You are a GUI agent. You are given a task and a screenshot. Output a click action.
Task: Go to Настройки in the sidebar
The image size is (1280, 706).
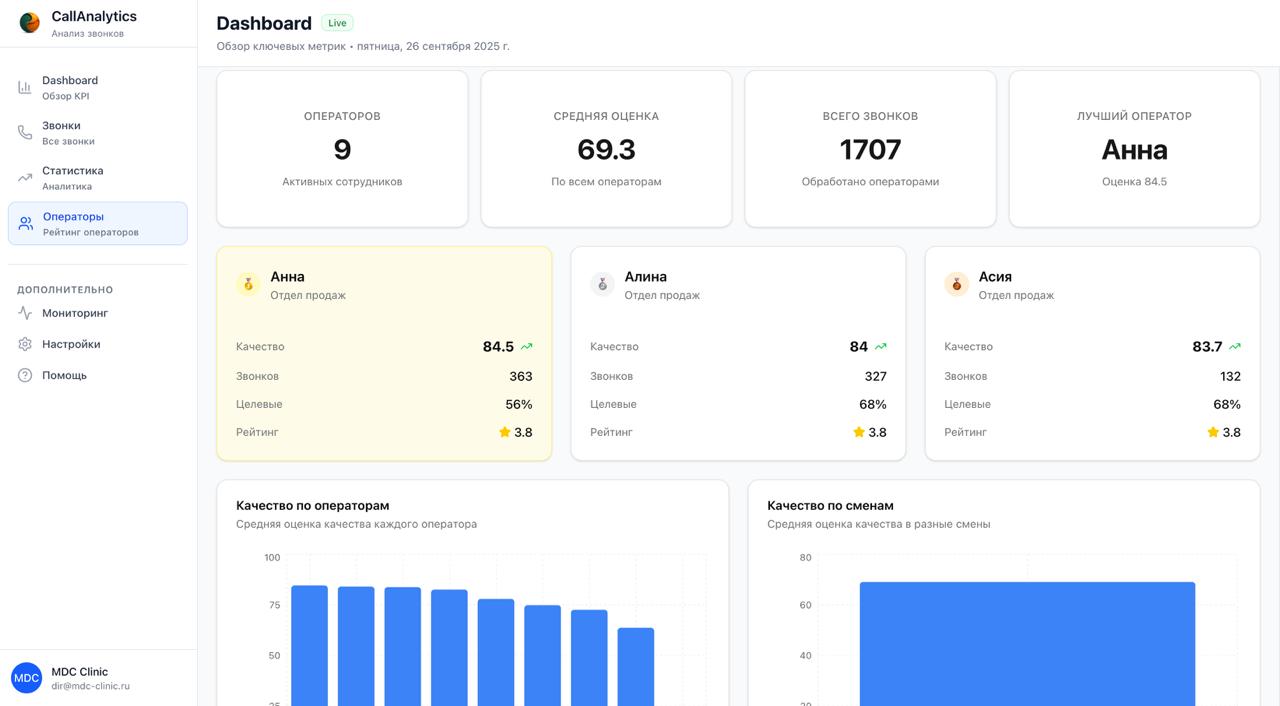pyautogui.click(x=71, y=344)
